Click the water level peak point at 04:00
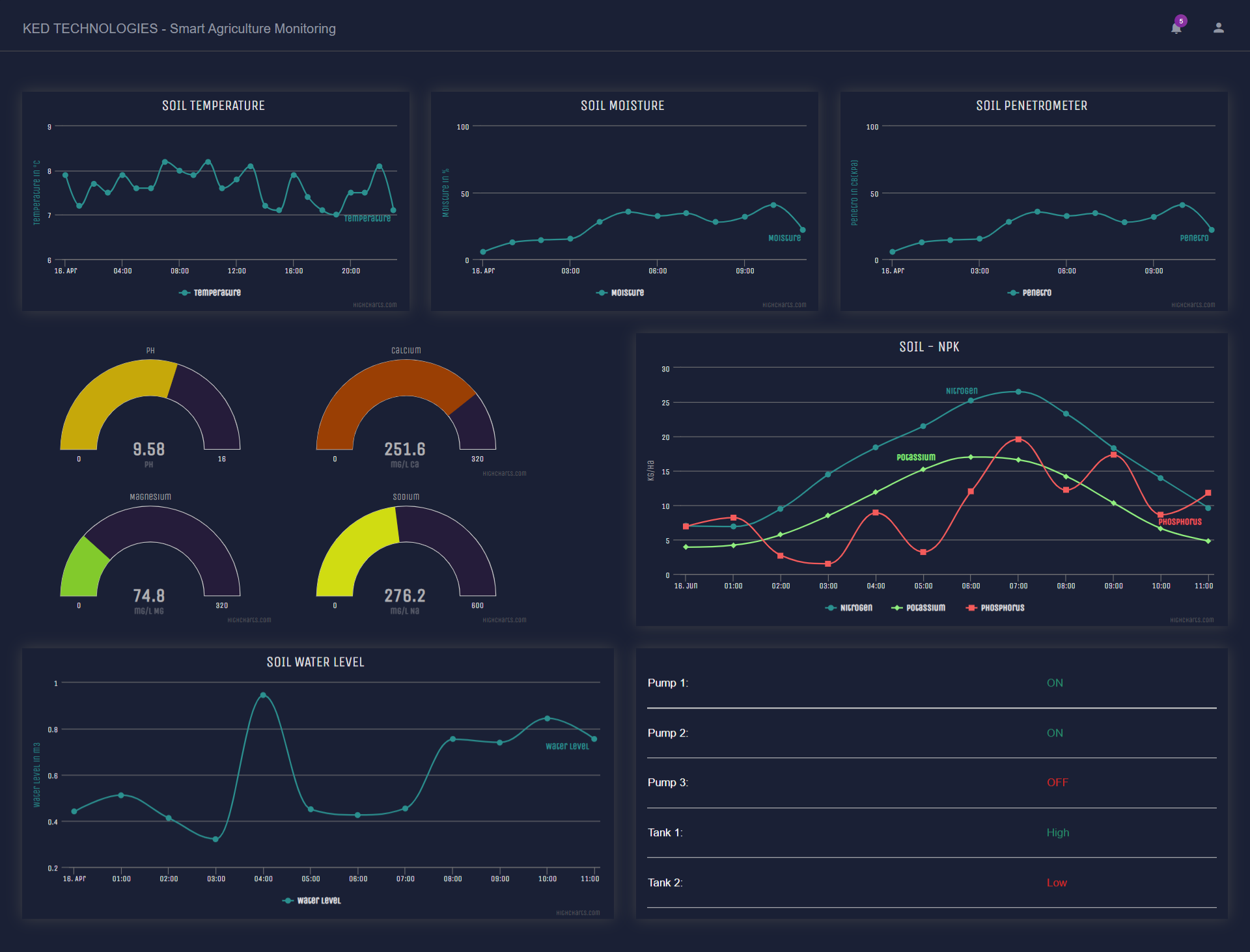Image resolution: width=1250 pixels, height=952 pixels. [263, 695]
